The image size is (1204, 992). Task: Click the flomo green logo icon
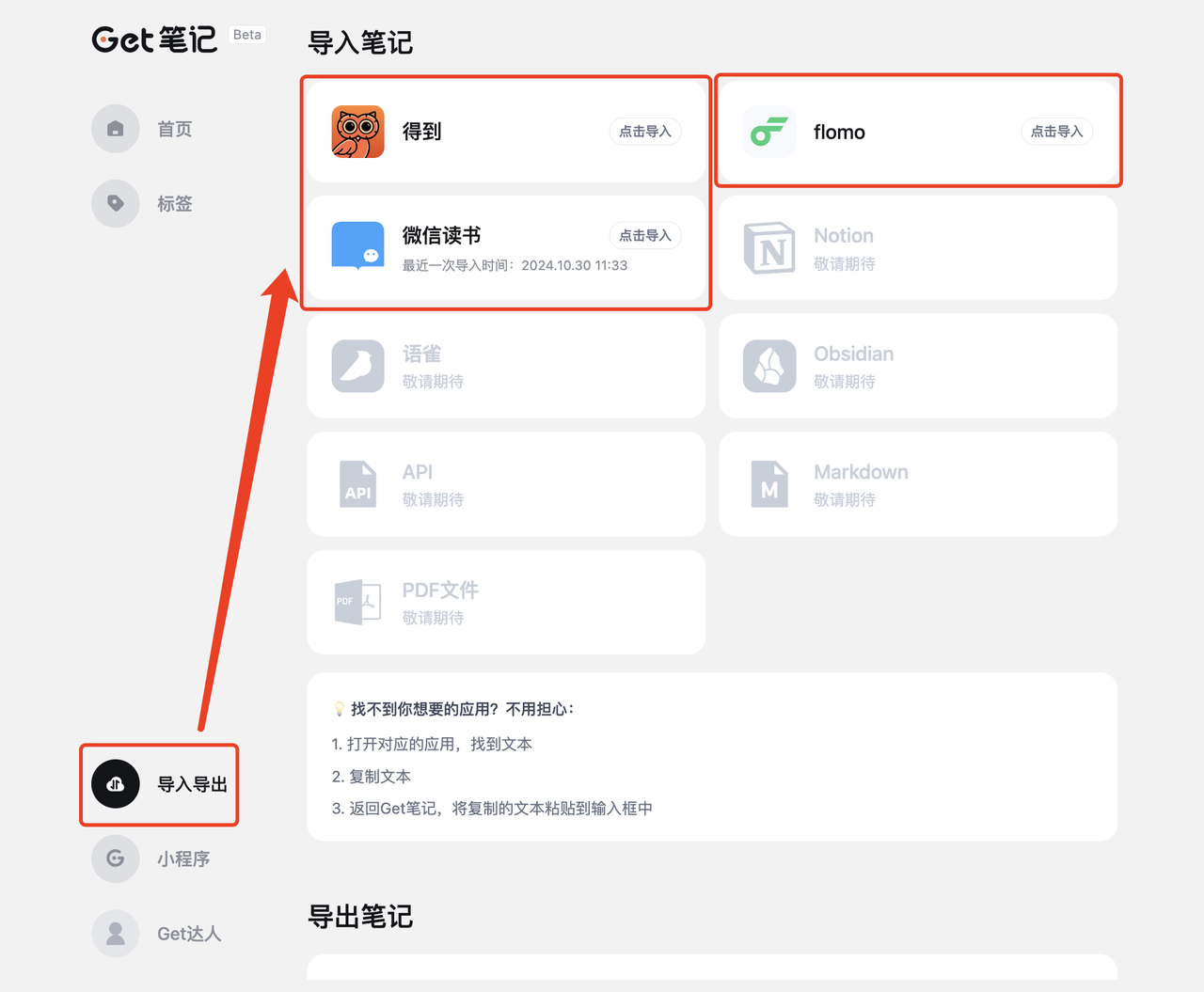(768, 132)
